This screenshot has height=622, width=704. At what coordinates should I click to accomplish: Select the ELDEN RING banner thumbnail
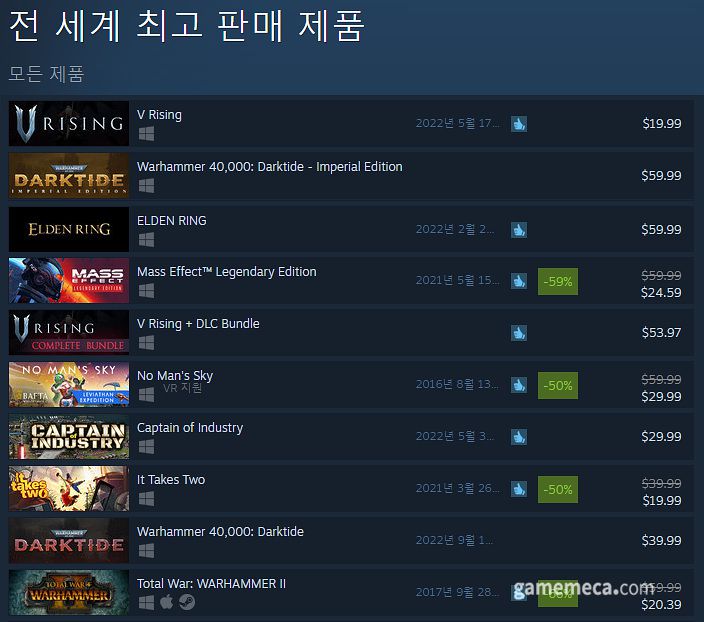coord(69,229)
